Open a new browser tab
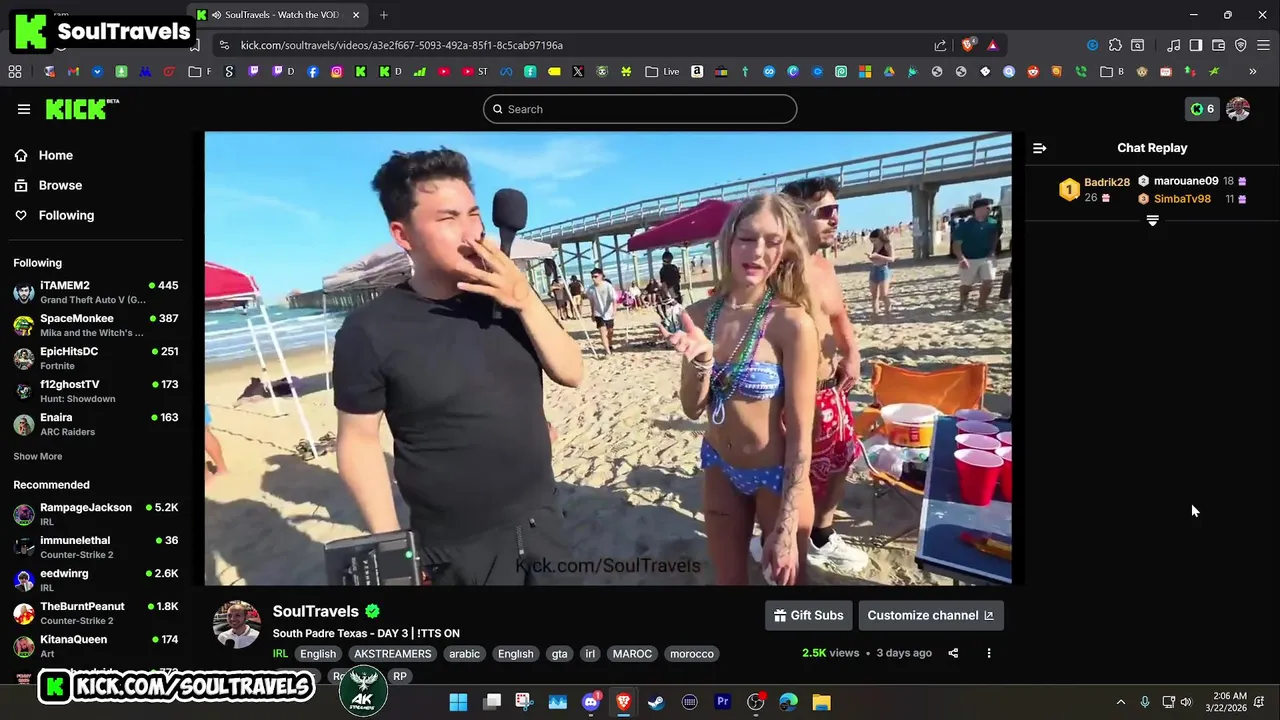Image resolution: width=1280 pixels, height=720 pixels. [384, 15]
